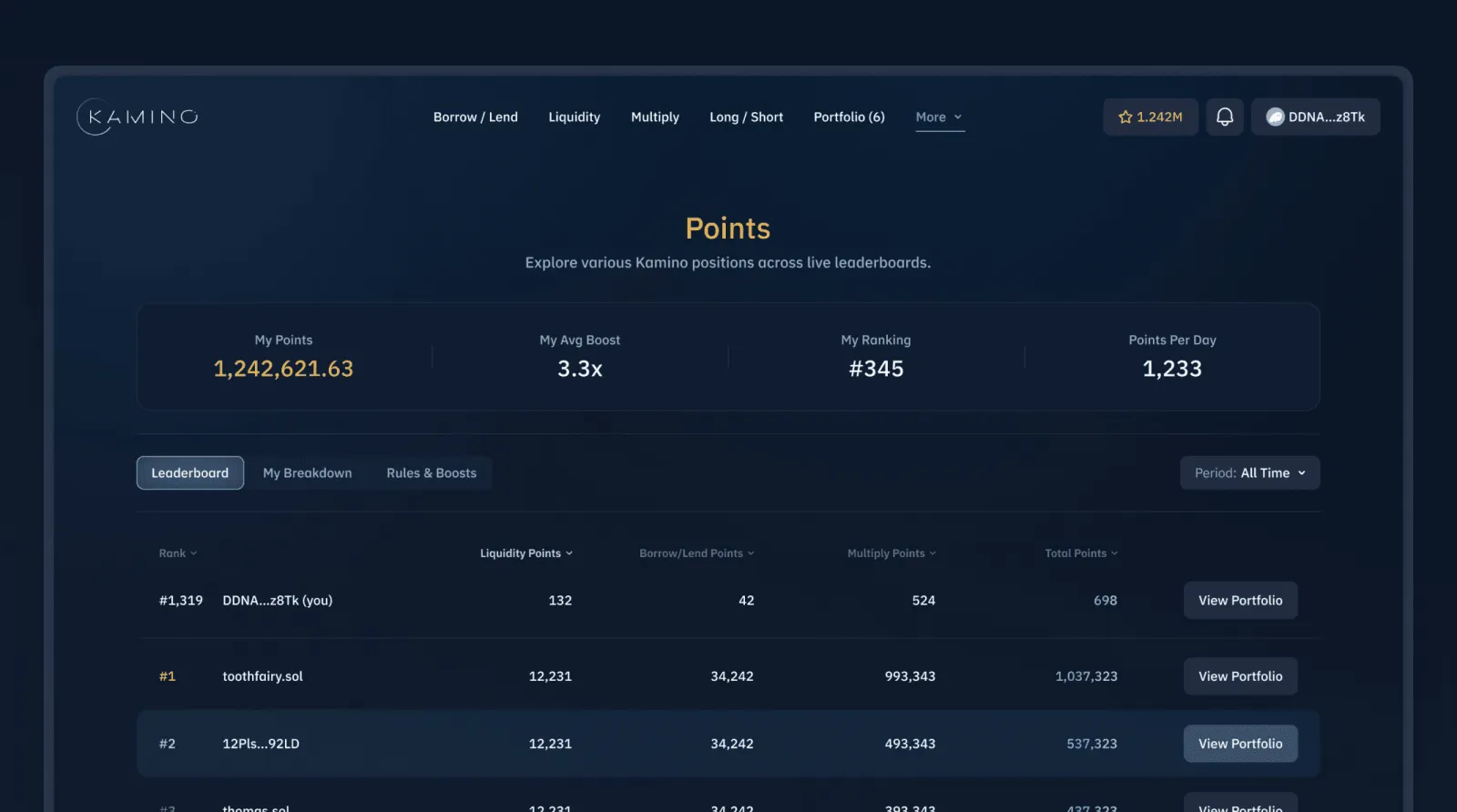Click the #2 rank cell
The width and height of the screenshot is (1457, 812).
[x=168, y=744]
